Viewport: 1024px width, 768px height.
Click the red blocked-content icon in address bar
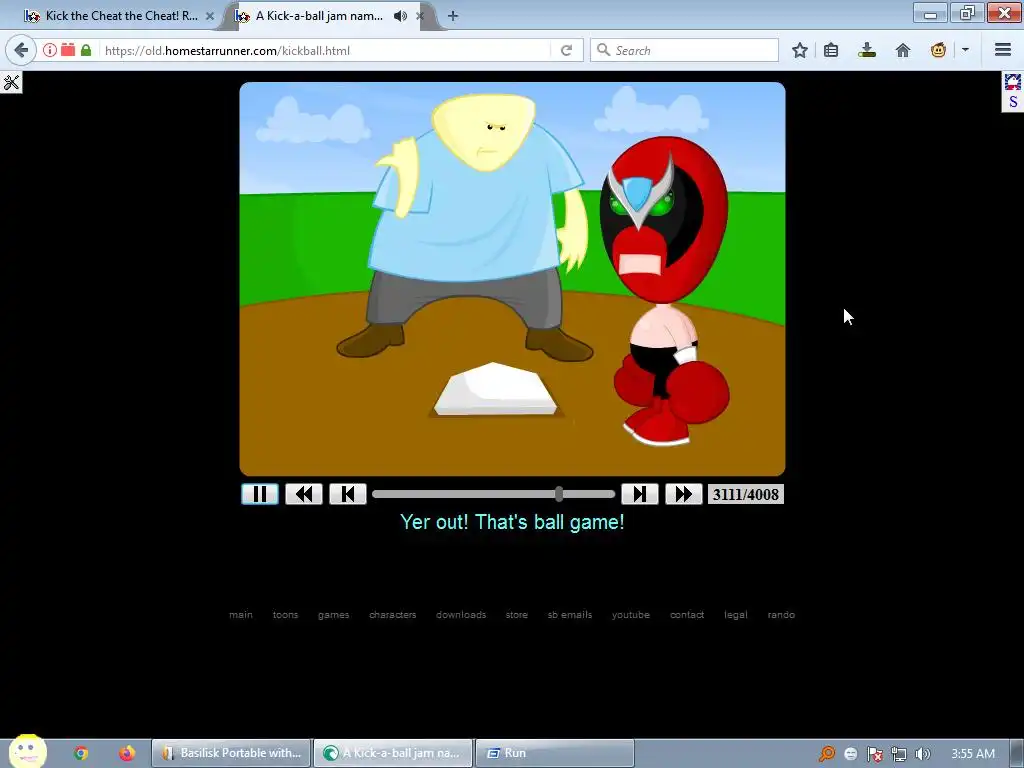click(x=68, y=50)
